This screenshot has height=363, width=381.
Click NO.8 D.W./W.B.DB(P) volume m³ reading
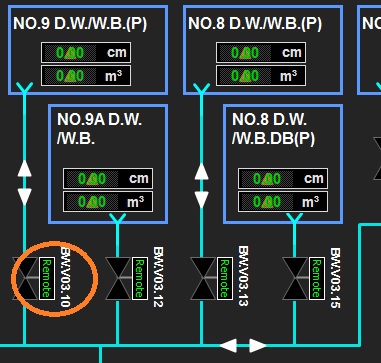click(267, 202)
